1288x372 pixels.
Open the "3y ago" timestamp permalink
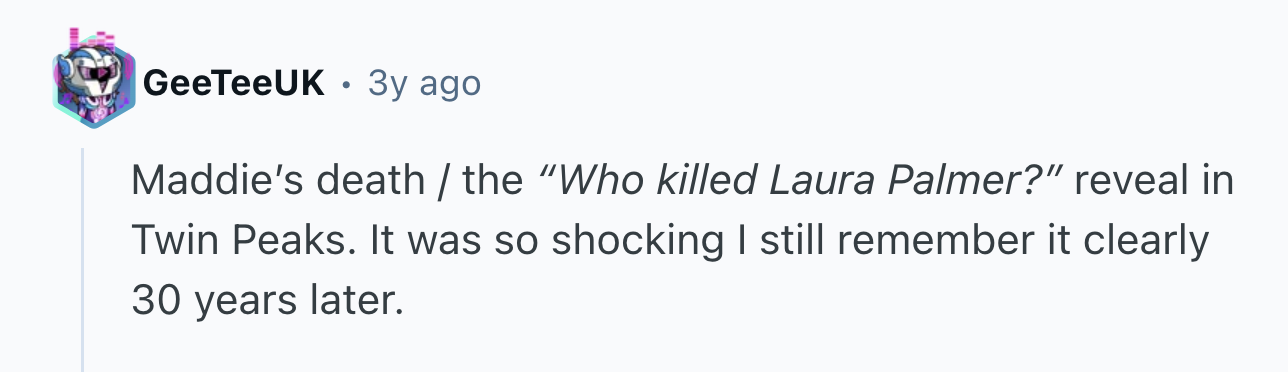(424, 84)
